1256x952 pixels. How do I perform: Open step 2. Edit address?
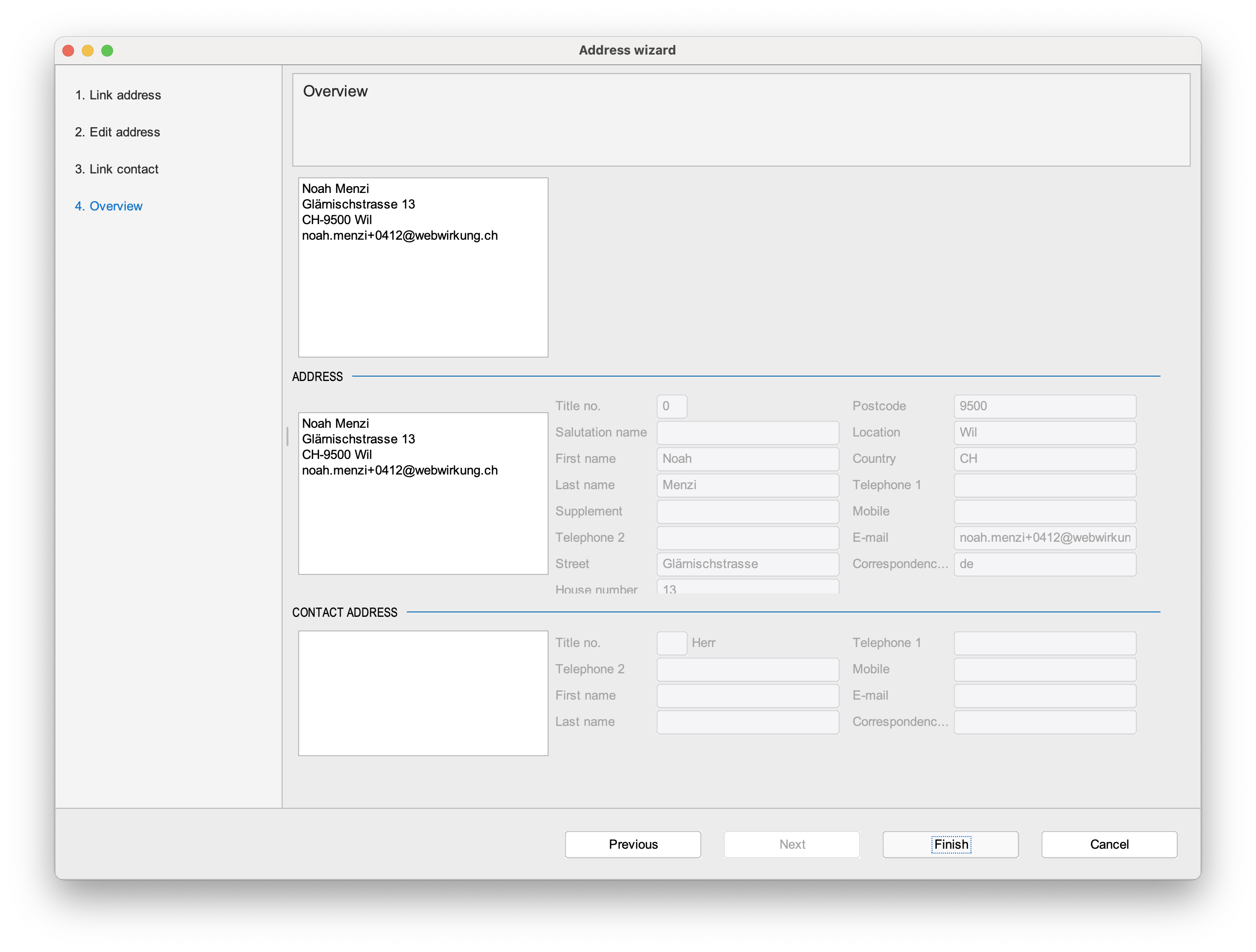coord(117,132)
